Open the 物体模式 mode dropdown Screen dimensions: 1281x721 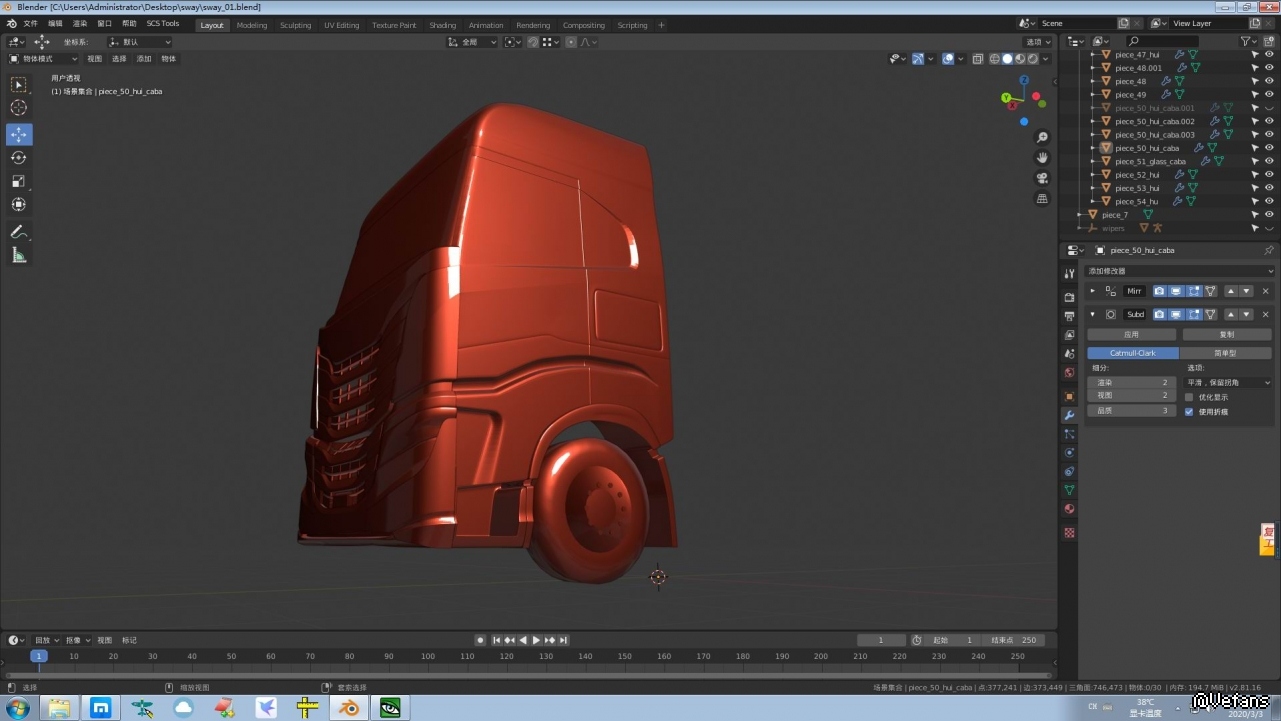pyautogui.click(x=43, y=59)
